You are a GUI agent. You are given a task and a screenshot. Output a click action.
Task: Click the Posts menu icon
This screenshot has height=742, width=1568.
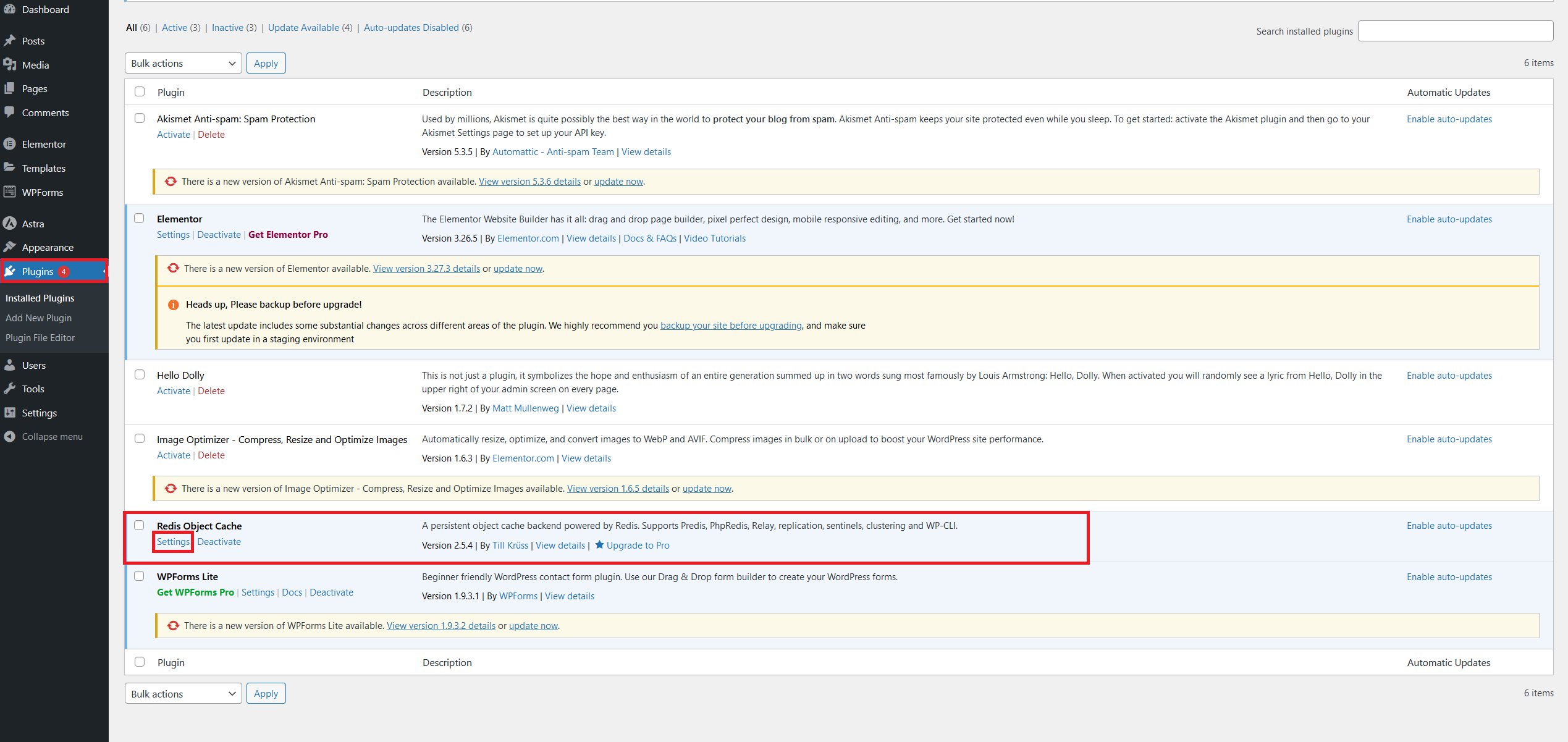12,41
